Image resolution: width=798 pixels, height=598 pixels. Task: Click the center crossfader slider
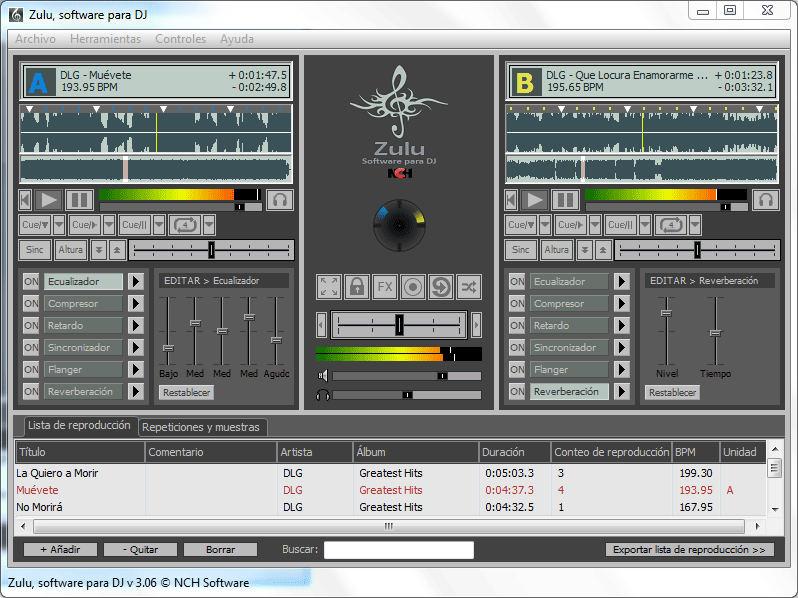tap(399, 325)
